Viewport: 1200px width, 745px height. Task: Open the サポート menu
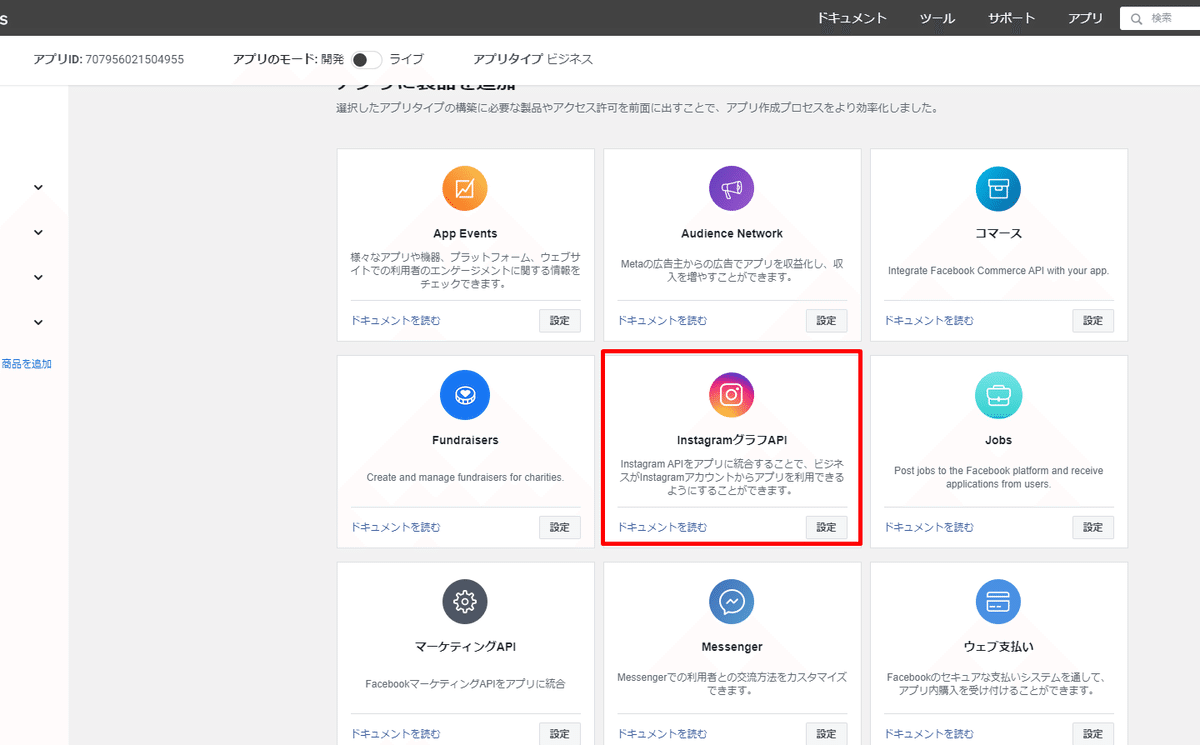(x=1012, y=18)
